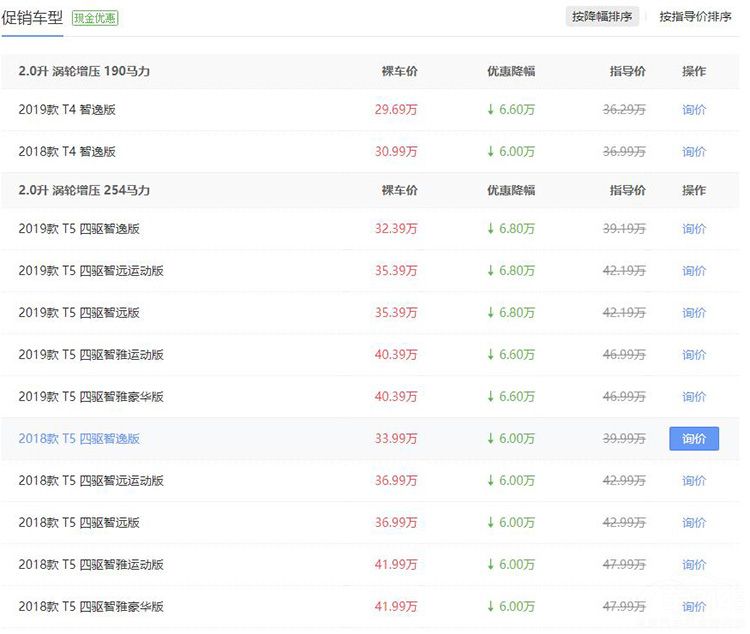Sort by 按降幅排序

602,17
